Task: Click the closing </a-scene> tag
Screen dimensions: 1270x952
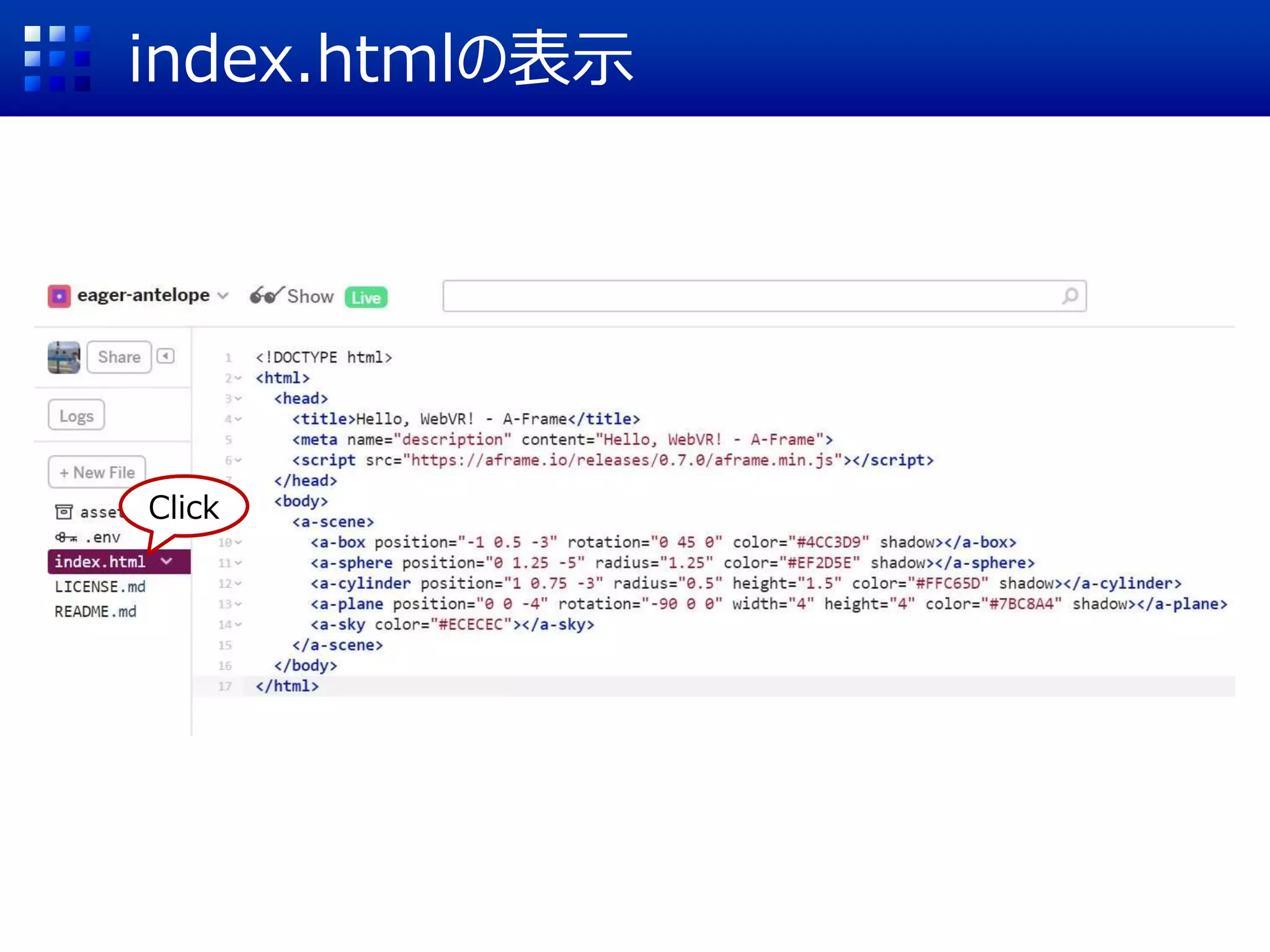Action: pos(337,645)
